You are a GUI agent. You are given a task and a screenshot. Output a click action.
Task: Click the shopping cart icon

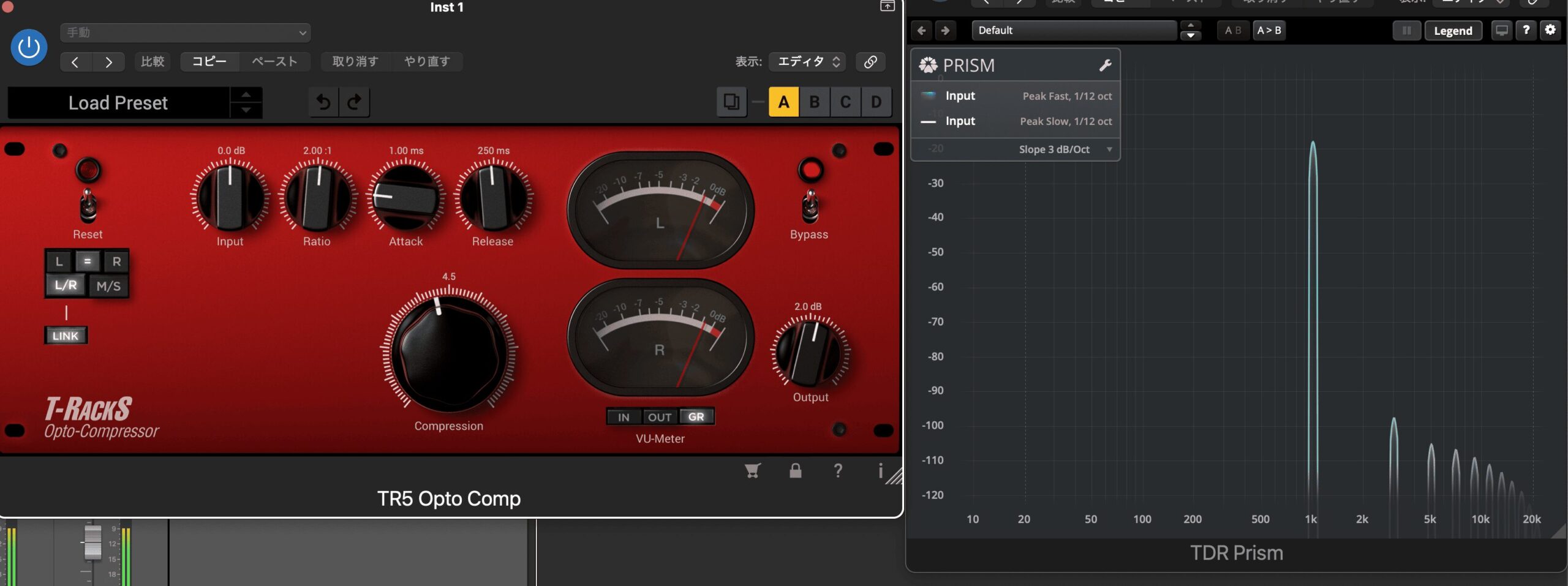pyautogui.click(x=752, y=470)
